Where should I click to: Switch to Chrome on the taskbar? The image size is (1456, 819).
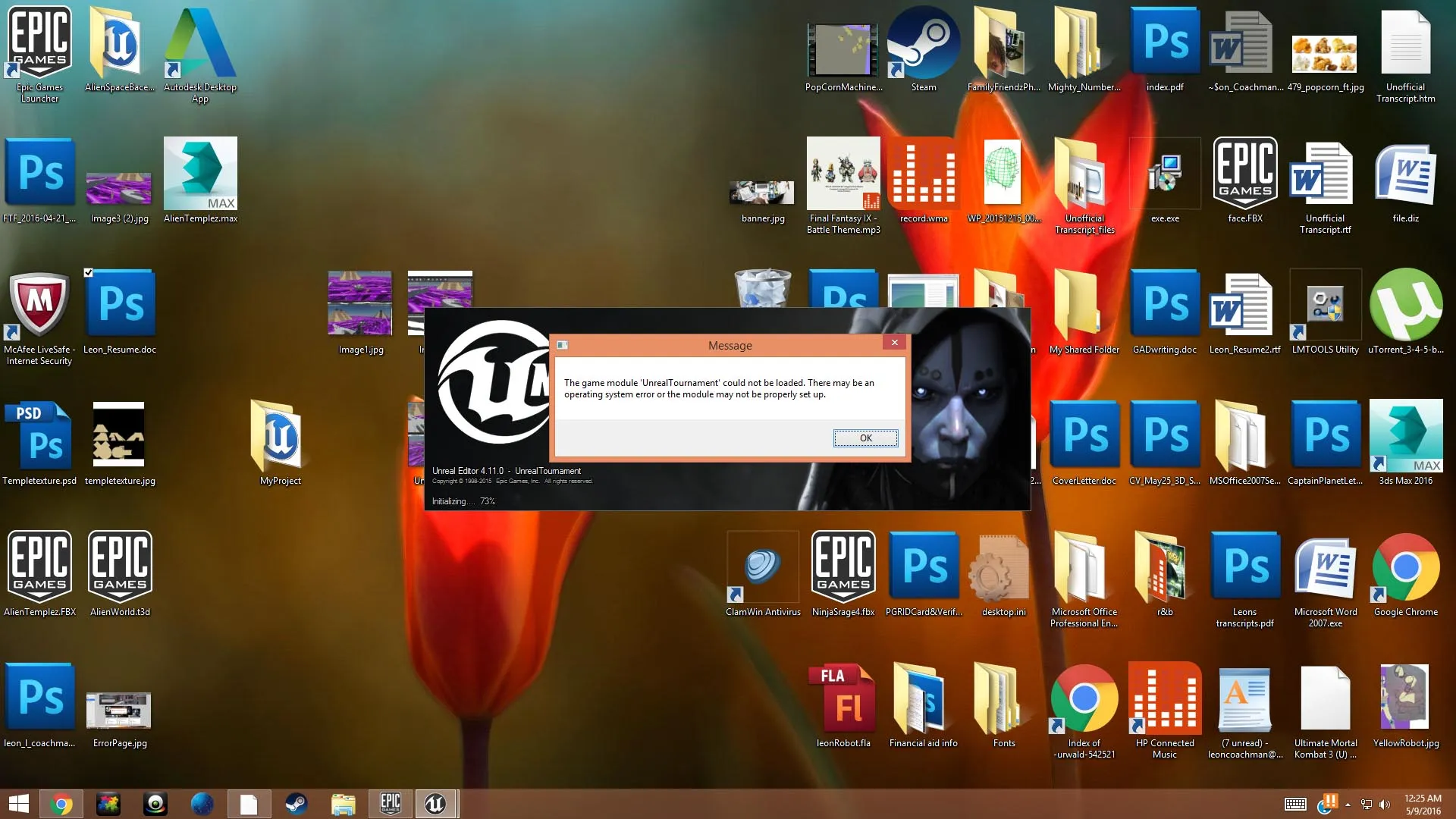coord(61,804)
